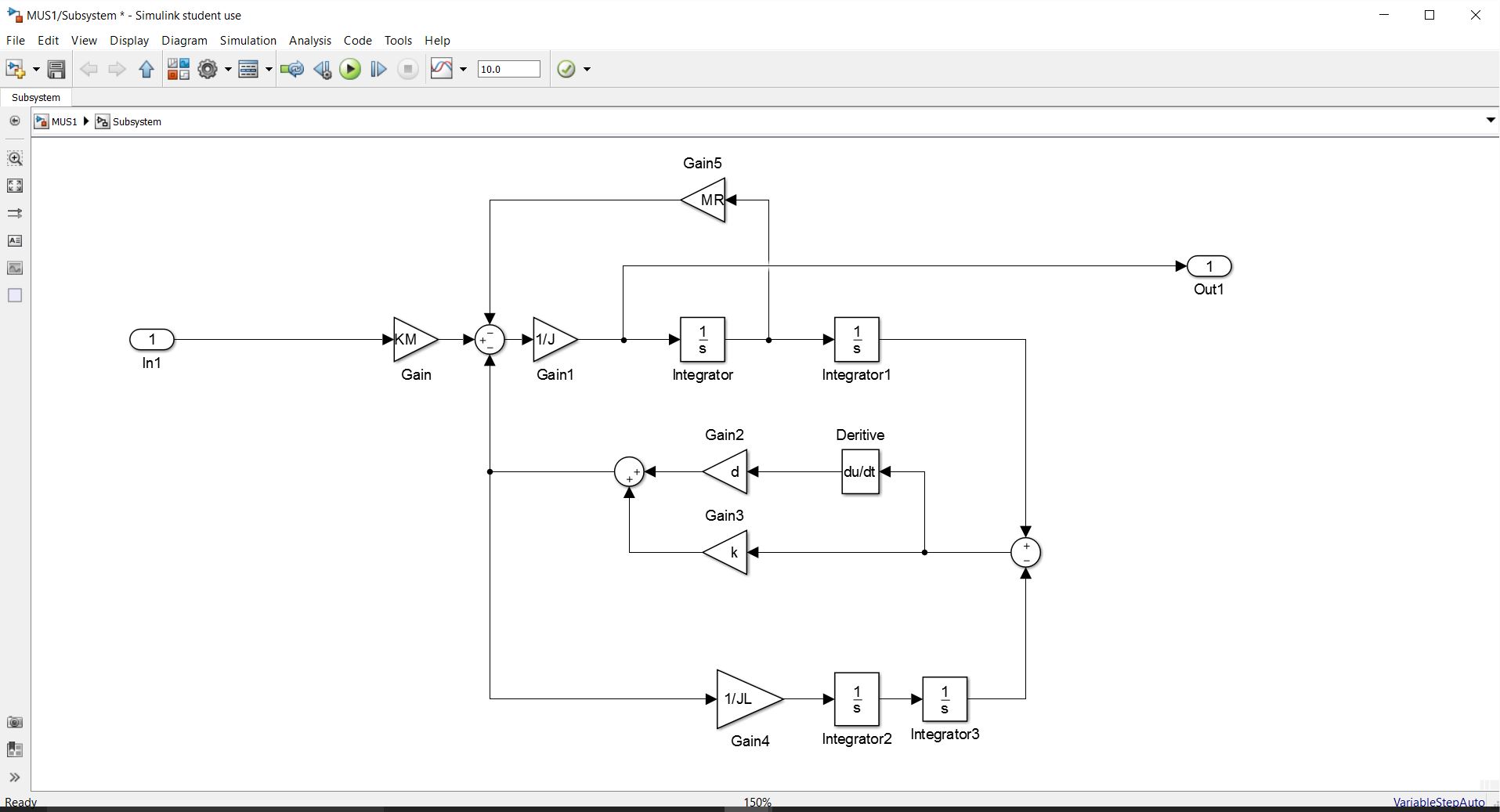Click the Fit to View icon
This screenshot has height=812, width=1500.
(15, 186)
